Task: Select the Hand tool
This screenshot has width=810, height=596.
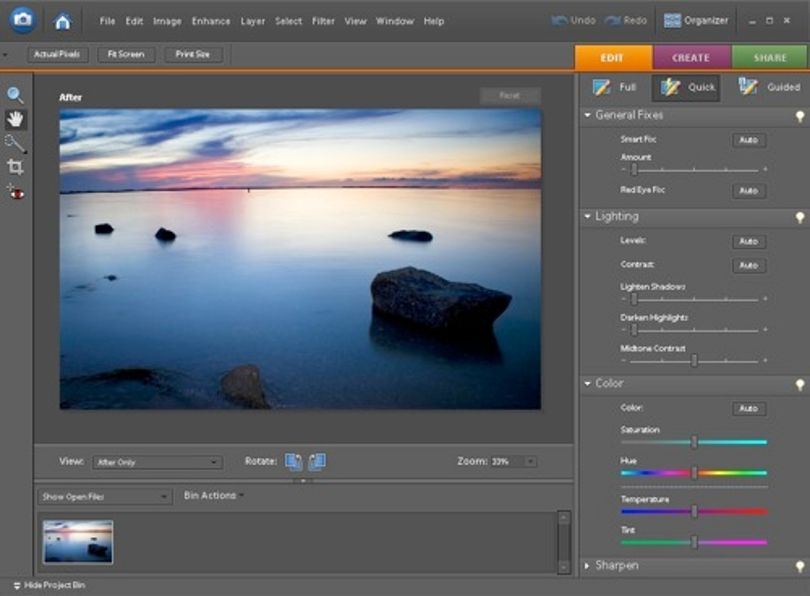Action: pos(15,119)
